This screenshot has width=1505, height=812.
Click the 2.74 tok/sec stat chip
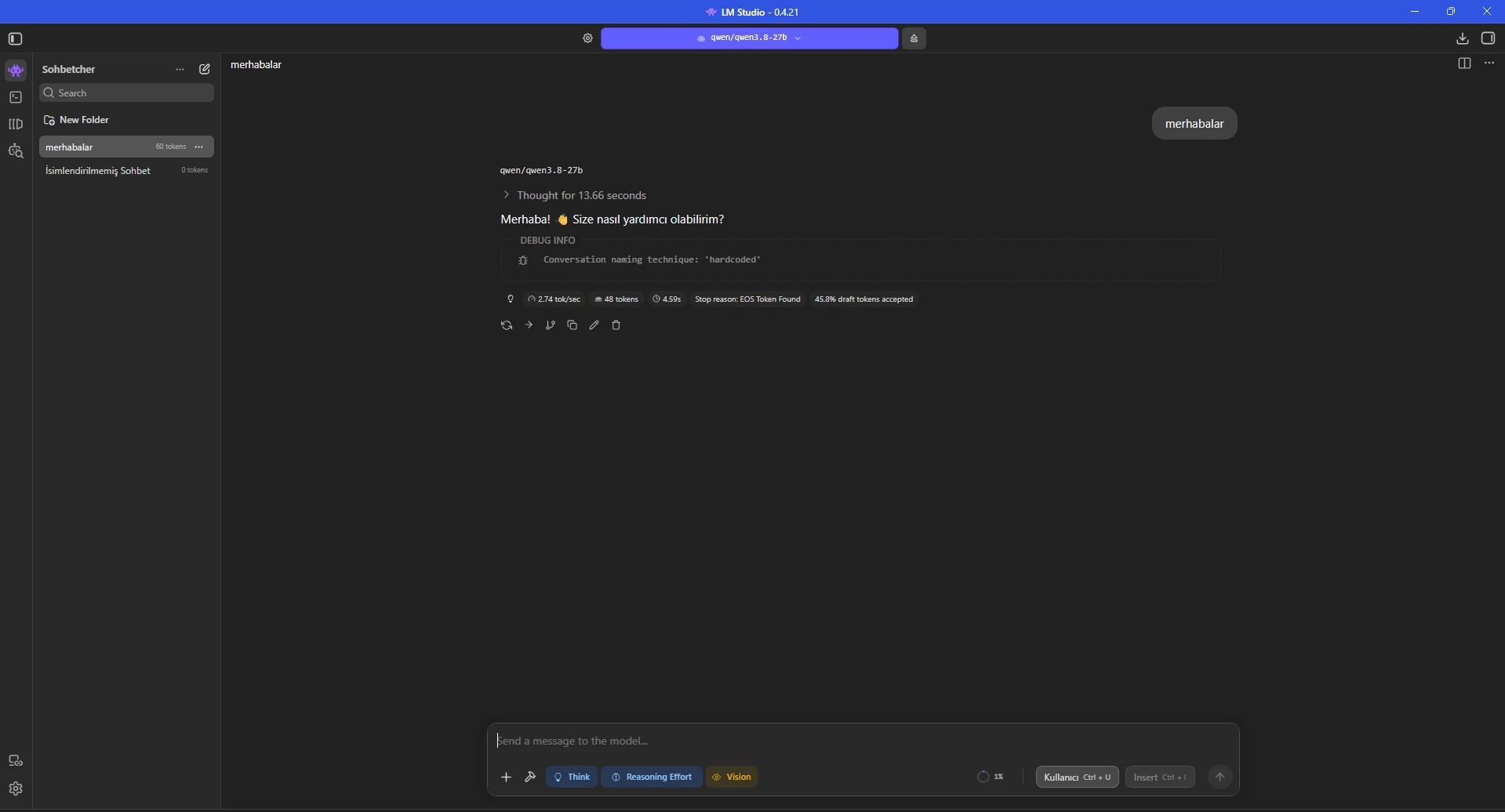click(554, 299)
